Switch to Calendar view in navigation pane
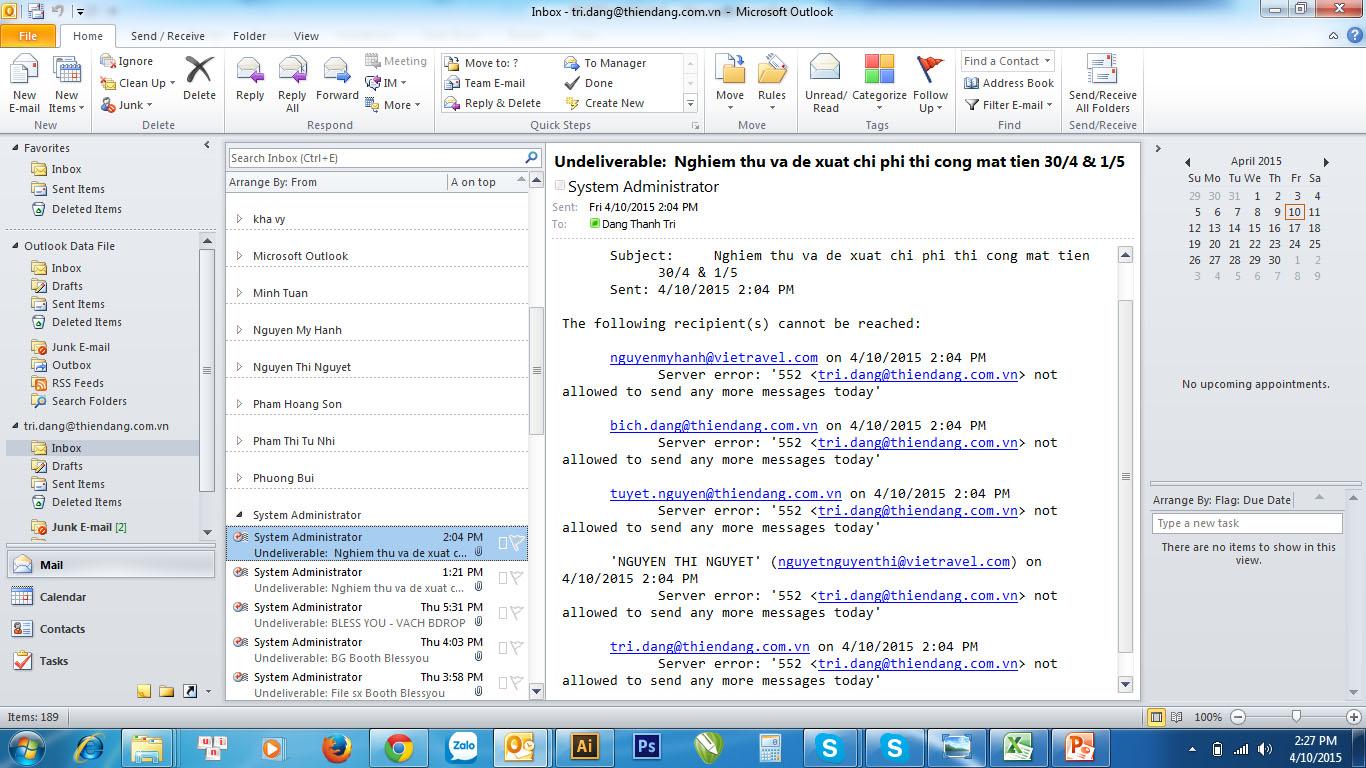This screenshot has width=1366, height=768. click(x=110, y=597)
